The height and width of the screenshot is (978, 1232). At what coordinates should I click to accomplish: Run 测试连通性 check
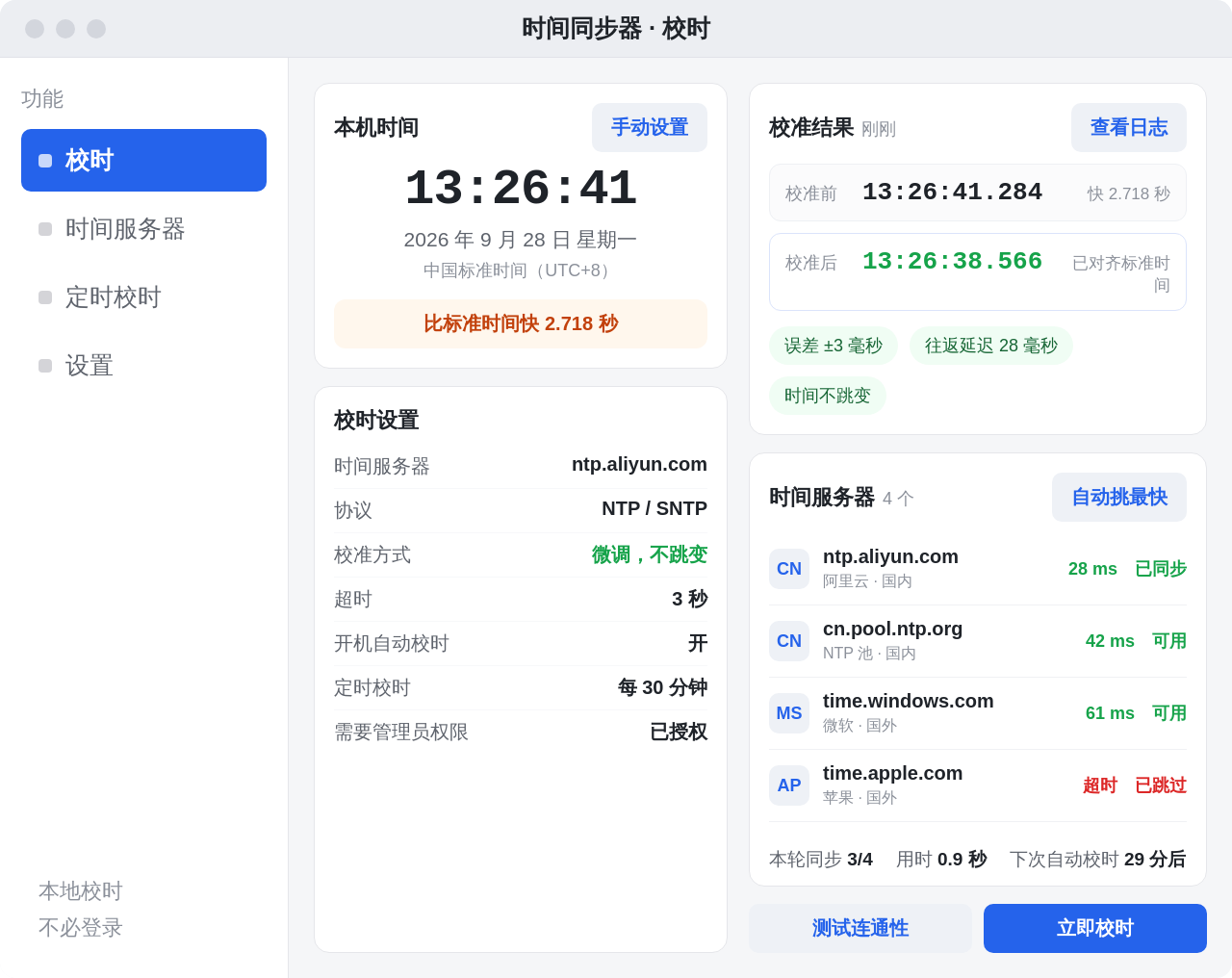point(860,928)
